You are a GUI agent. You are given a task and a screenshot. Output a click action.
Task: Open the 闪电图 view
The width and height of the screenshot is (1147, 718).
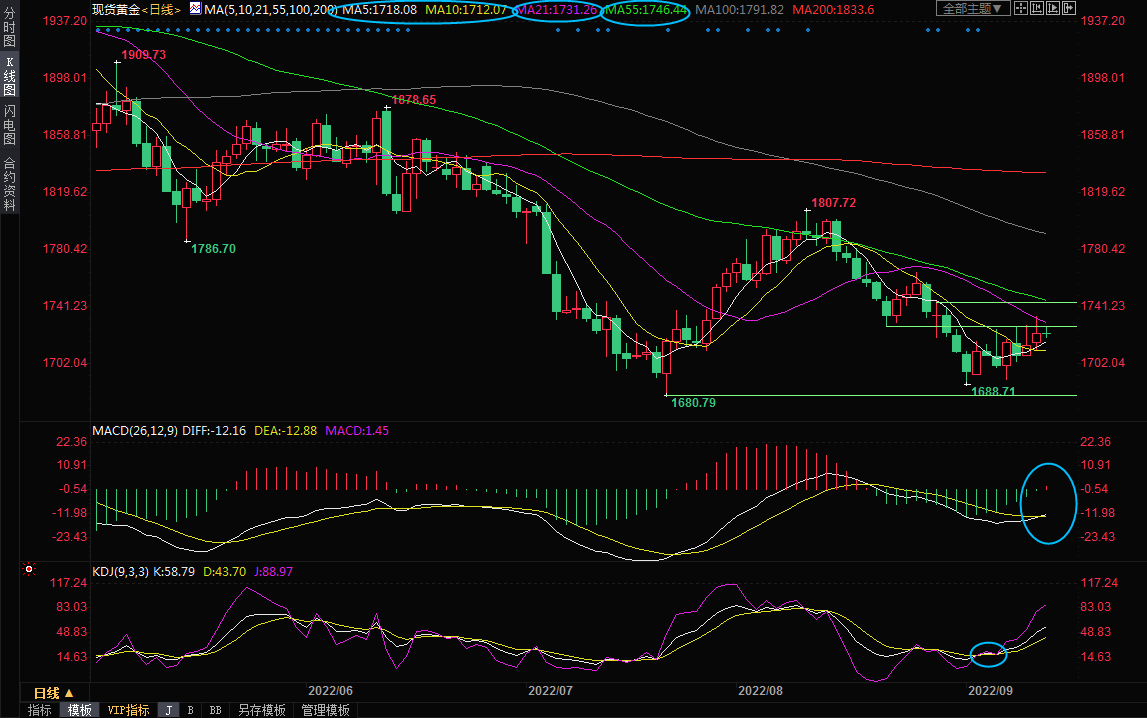pyautogui.click(x=9, y=125)
